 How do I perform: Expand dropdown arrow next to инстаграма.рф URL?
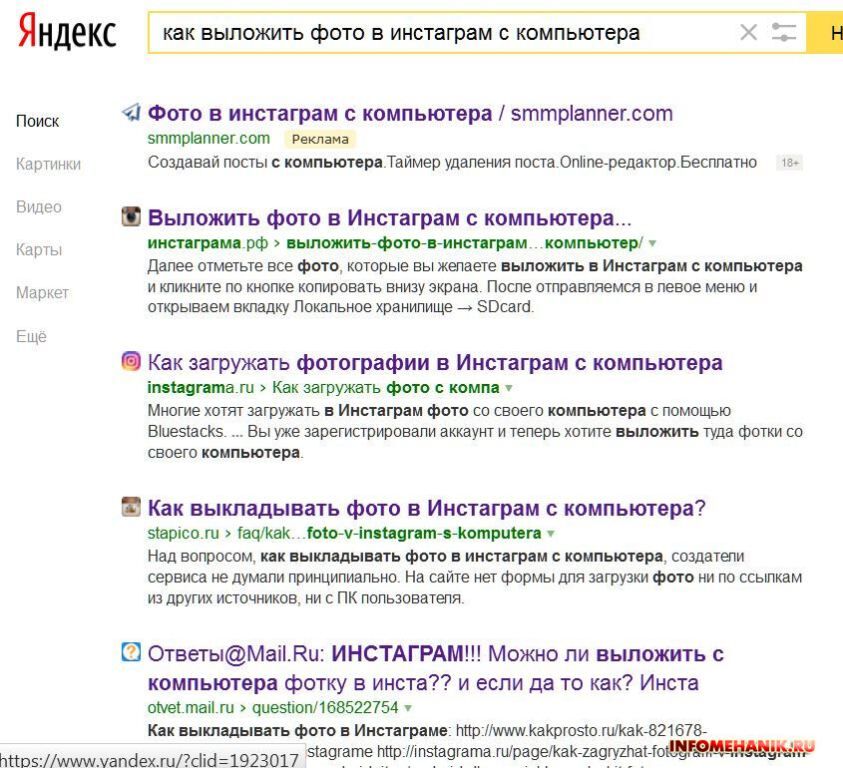pyautogui.click(x=653, y=243)
